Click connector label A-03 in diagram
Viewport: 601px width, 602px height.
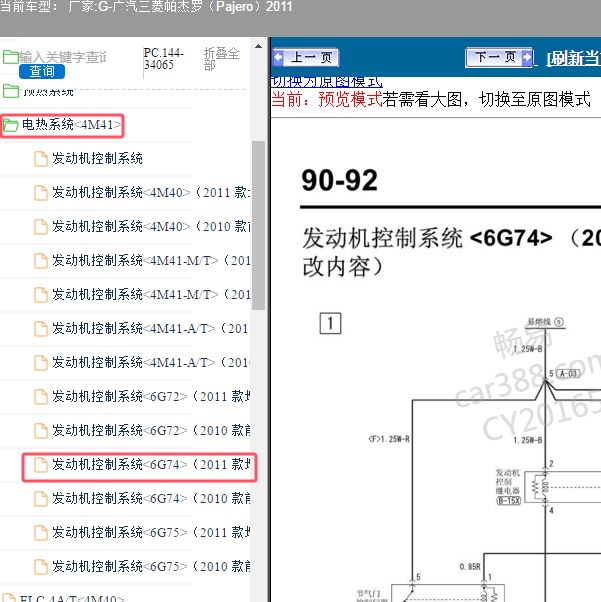[x=568, y=374]
